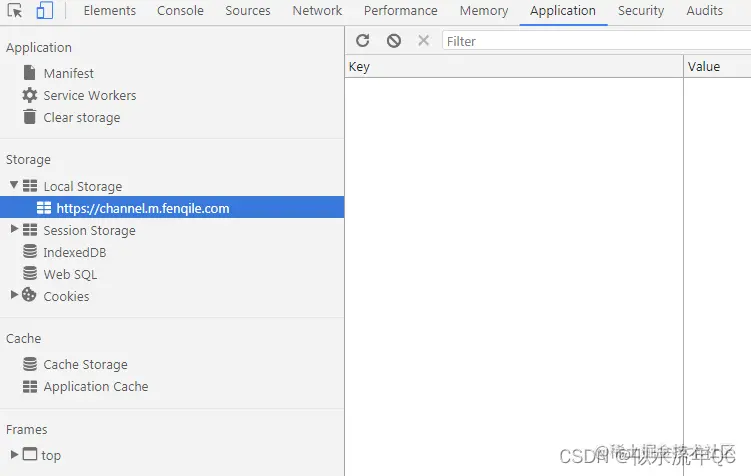Open the Sources tab
751x476 pixels.
point(248,11)
